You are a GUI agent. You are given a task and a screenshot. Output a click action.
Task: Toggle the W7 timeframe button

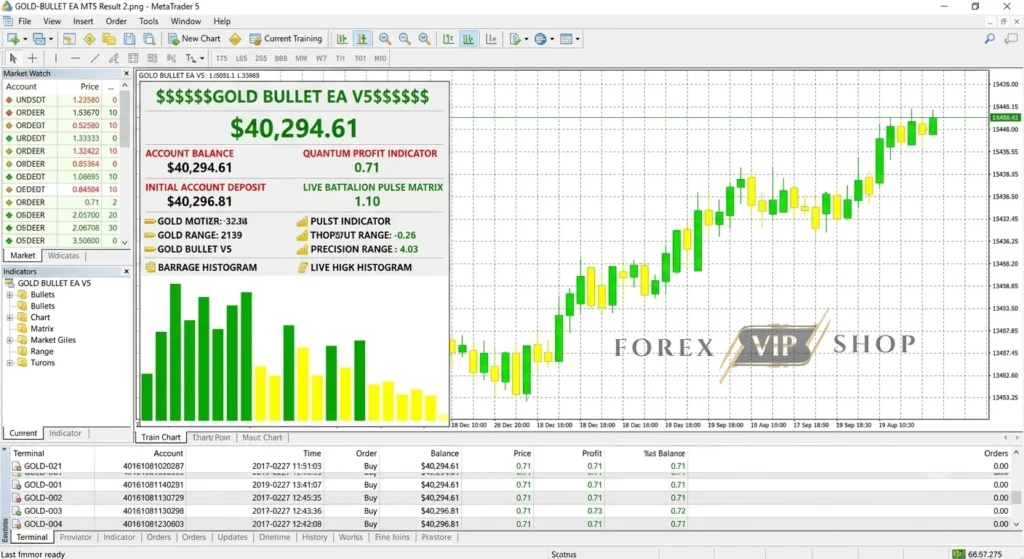[x=321, y=58]
